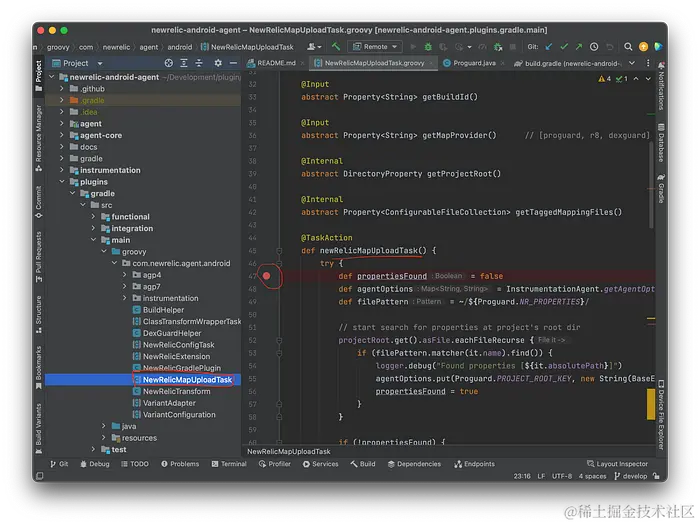Open the Problems tool window

[180, 464]
